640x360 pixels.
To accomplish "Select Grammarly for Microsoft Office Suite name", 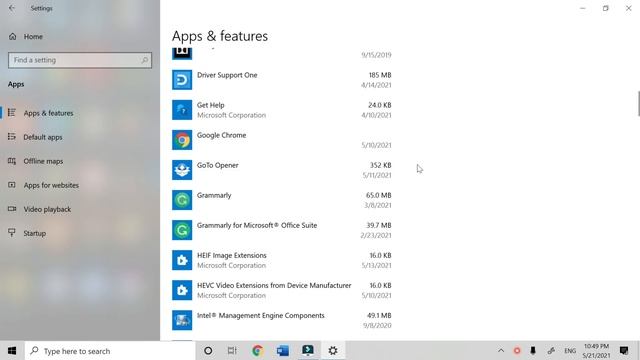I will (x=257, y=225).
